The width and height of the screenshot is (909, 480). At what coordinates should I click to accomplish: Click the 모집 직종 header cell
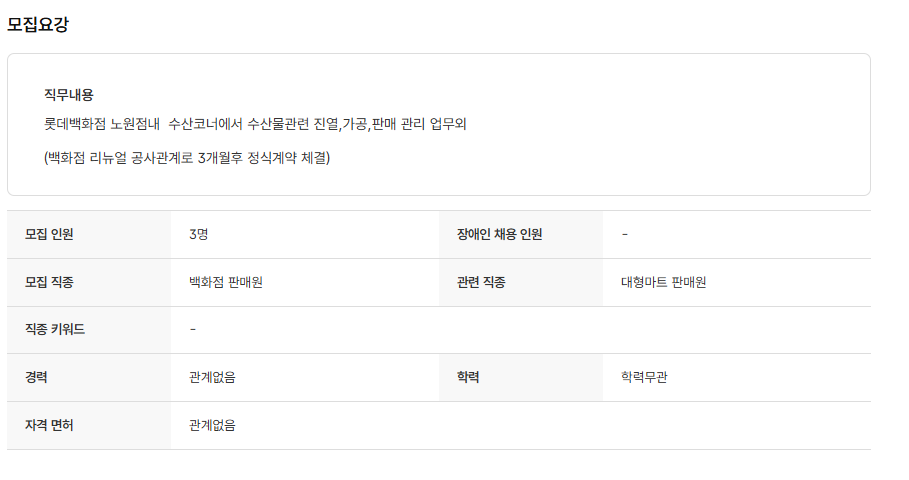tap(49, 282)
